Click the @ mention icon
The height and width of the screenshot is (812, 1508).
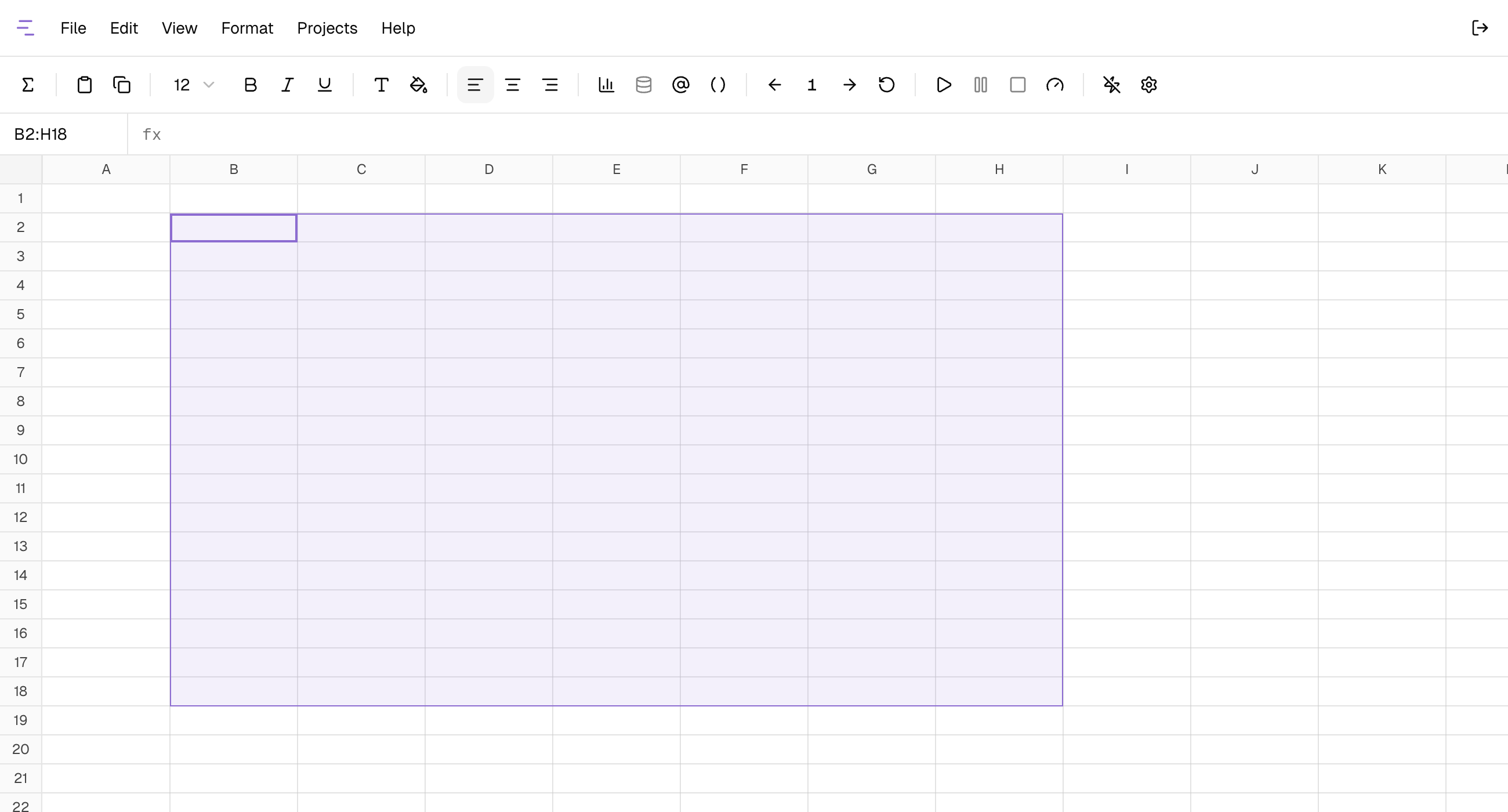tap(680, 85)
